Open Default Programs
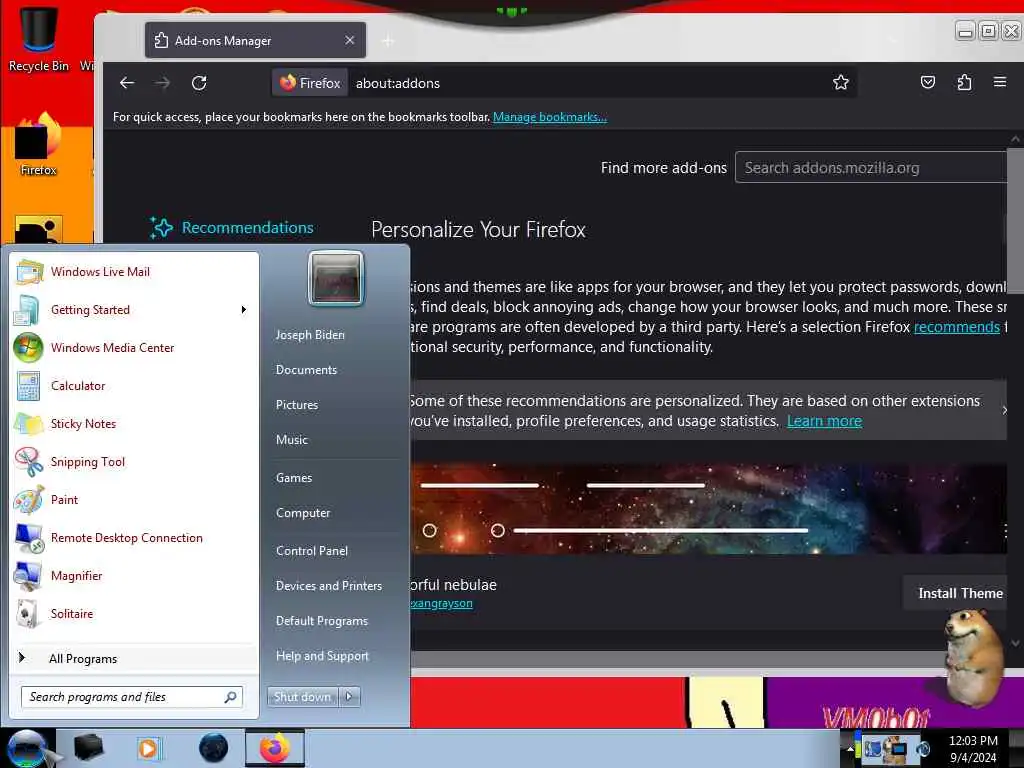 click(321, 621)
